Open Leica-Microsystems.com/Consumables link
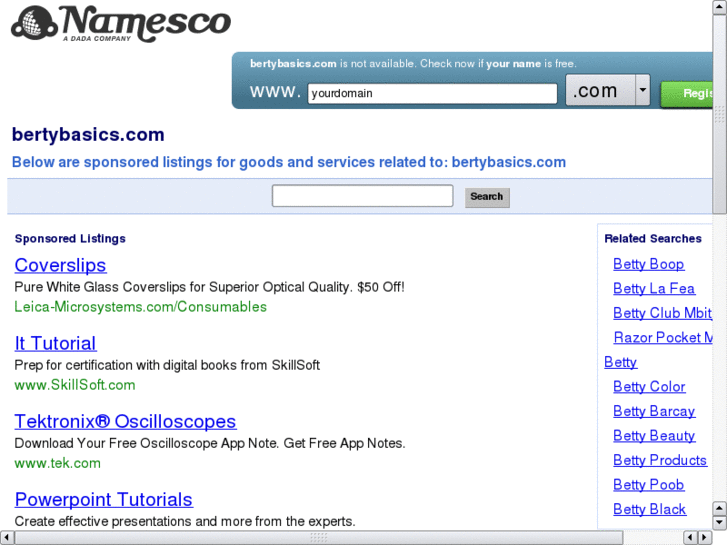727x545 pixels. (x=140, y=307)
